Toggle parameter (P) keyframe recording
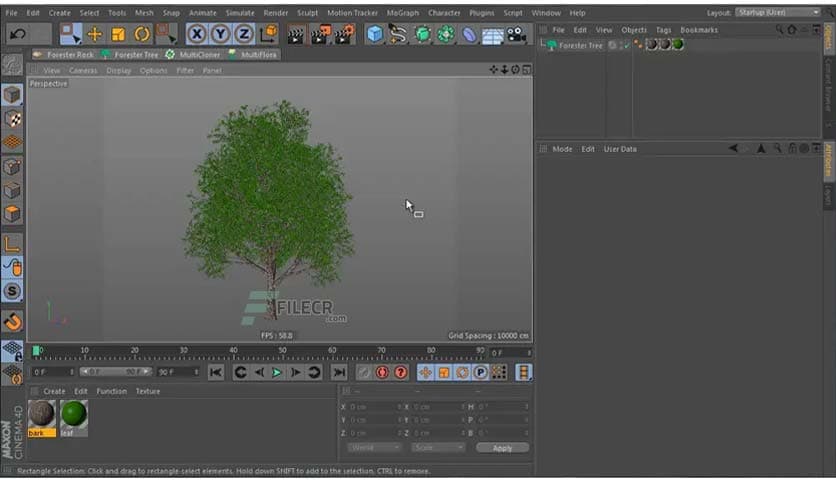This screenshot has height=484, width=836. pyautogui.click(x=480, y=373)
